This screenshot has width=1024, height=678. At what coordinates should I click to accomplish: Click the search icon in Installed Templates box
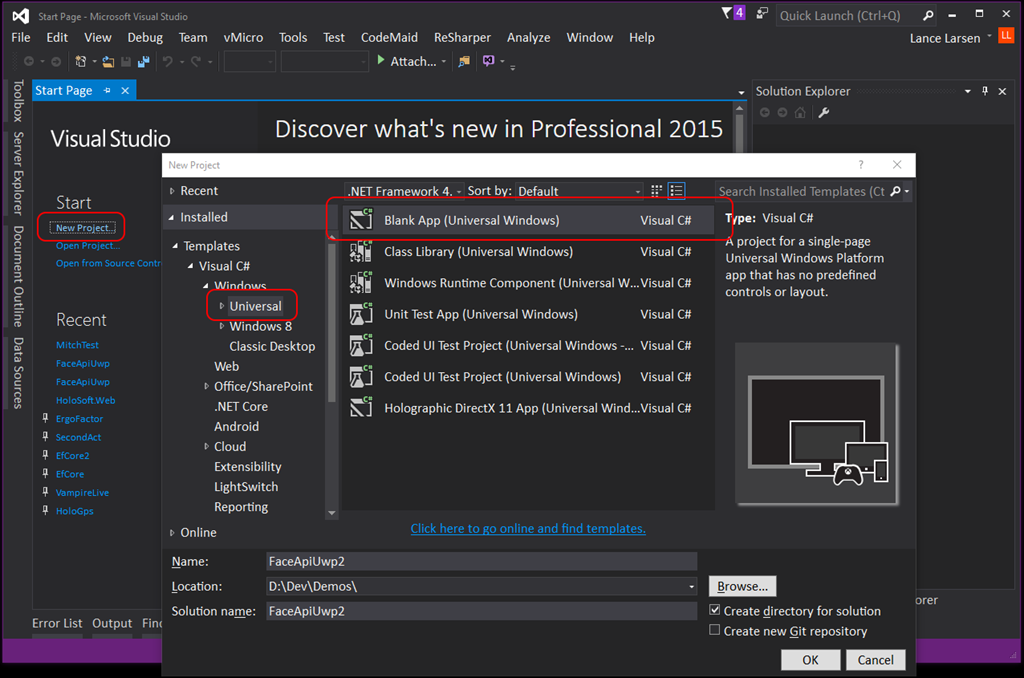click(x=895, y=191)
